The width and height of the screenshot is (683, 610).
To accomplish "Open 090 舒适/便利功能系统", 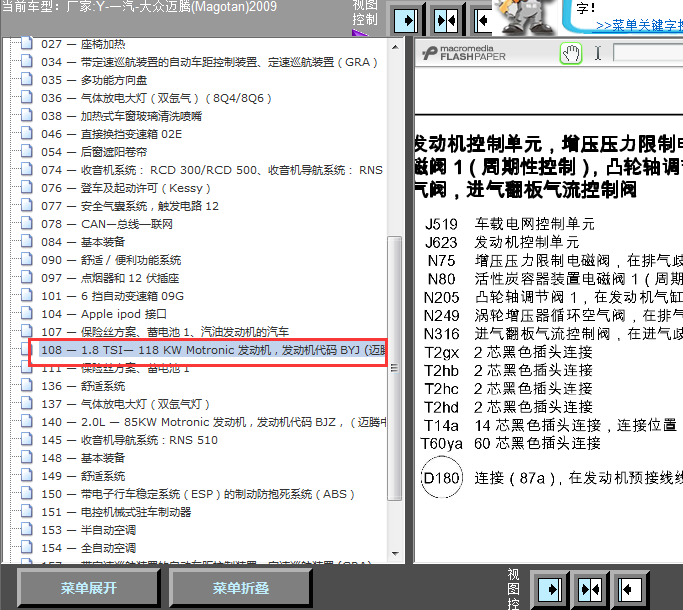I will click(x=111, y=260).
